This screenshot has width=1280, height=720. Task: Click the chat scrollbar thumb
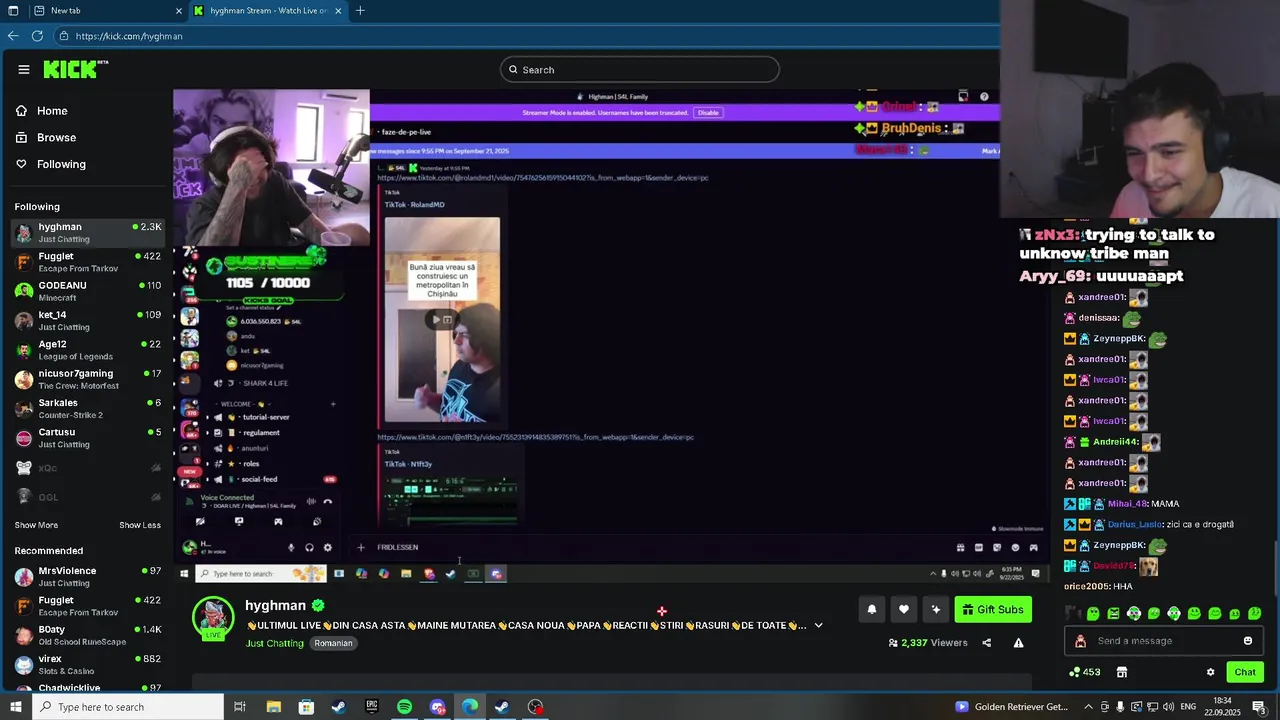pos(1275,567)
